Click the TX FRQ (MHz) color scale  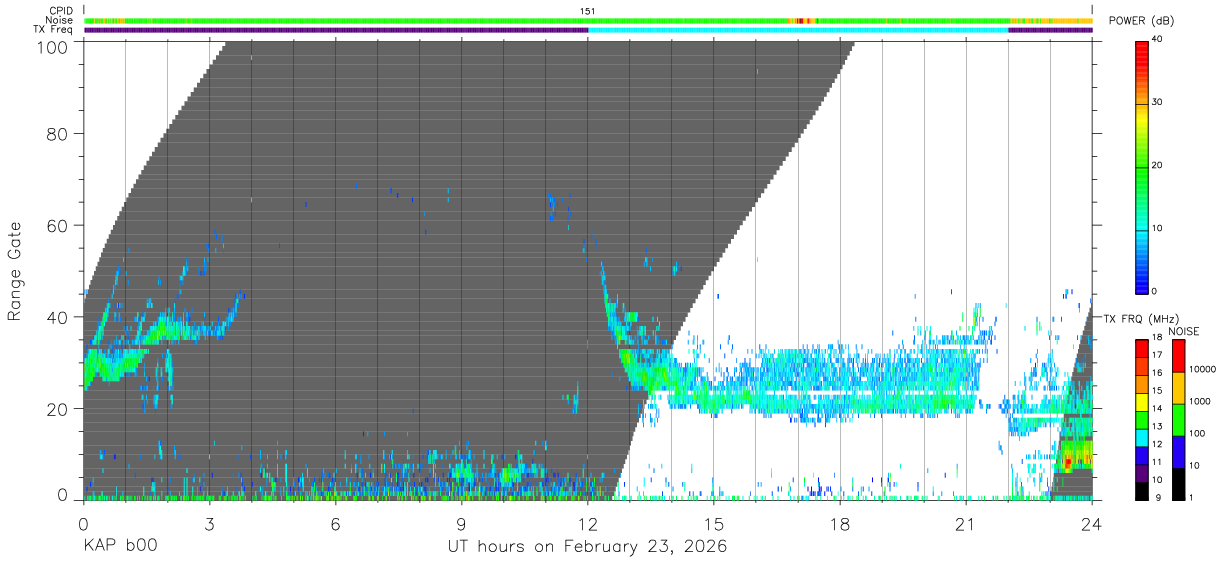(1142, 419)
